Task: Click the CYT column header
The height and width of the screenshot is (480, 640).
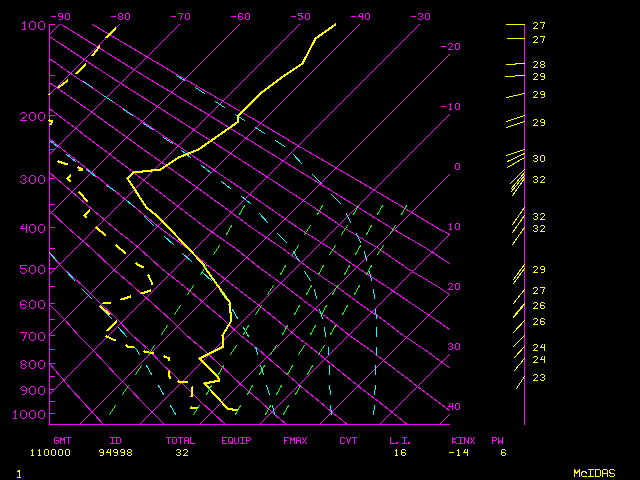Action: pyautogui.click(x=348, y=440)
